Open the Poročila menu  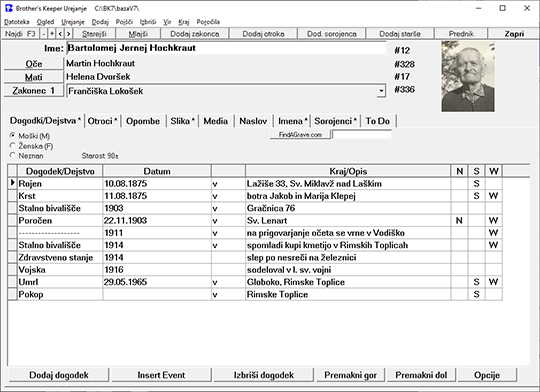(x=208, y=22)
